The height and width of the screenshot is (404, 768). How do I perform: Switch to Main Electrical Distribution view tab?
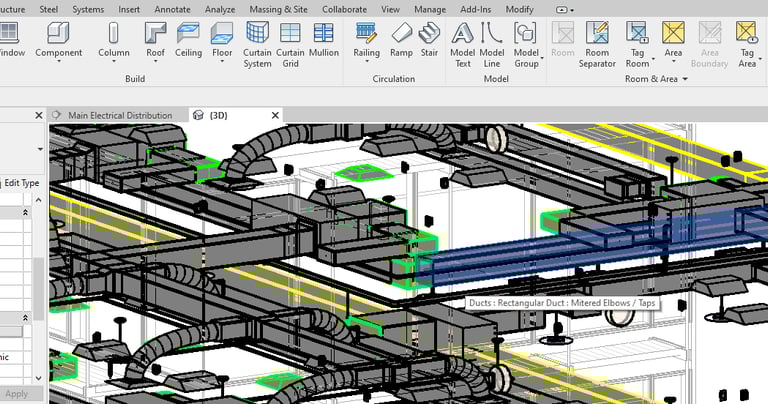pyautogui.click(x=120, y=116)
